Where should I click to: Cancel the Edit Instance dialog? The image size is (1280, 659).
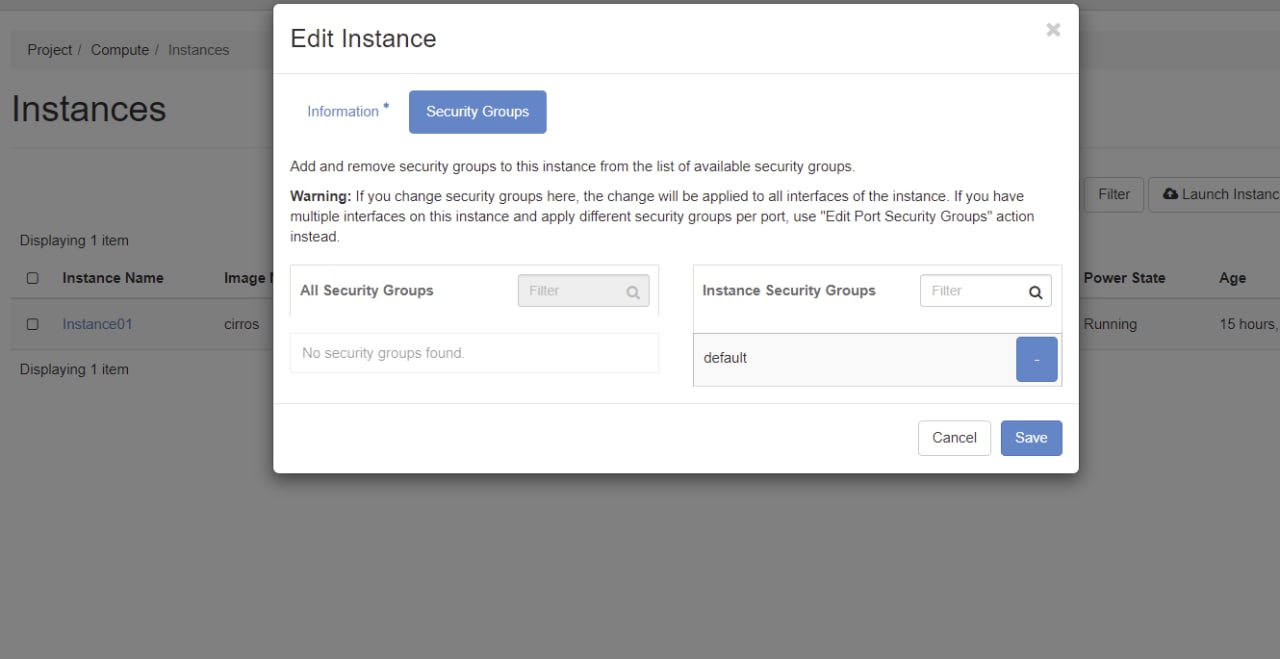coord(954,438)
